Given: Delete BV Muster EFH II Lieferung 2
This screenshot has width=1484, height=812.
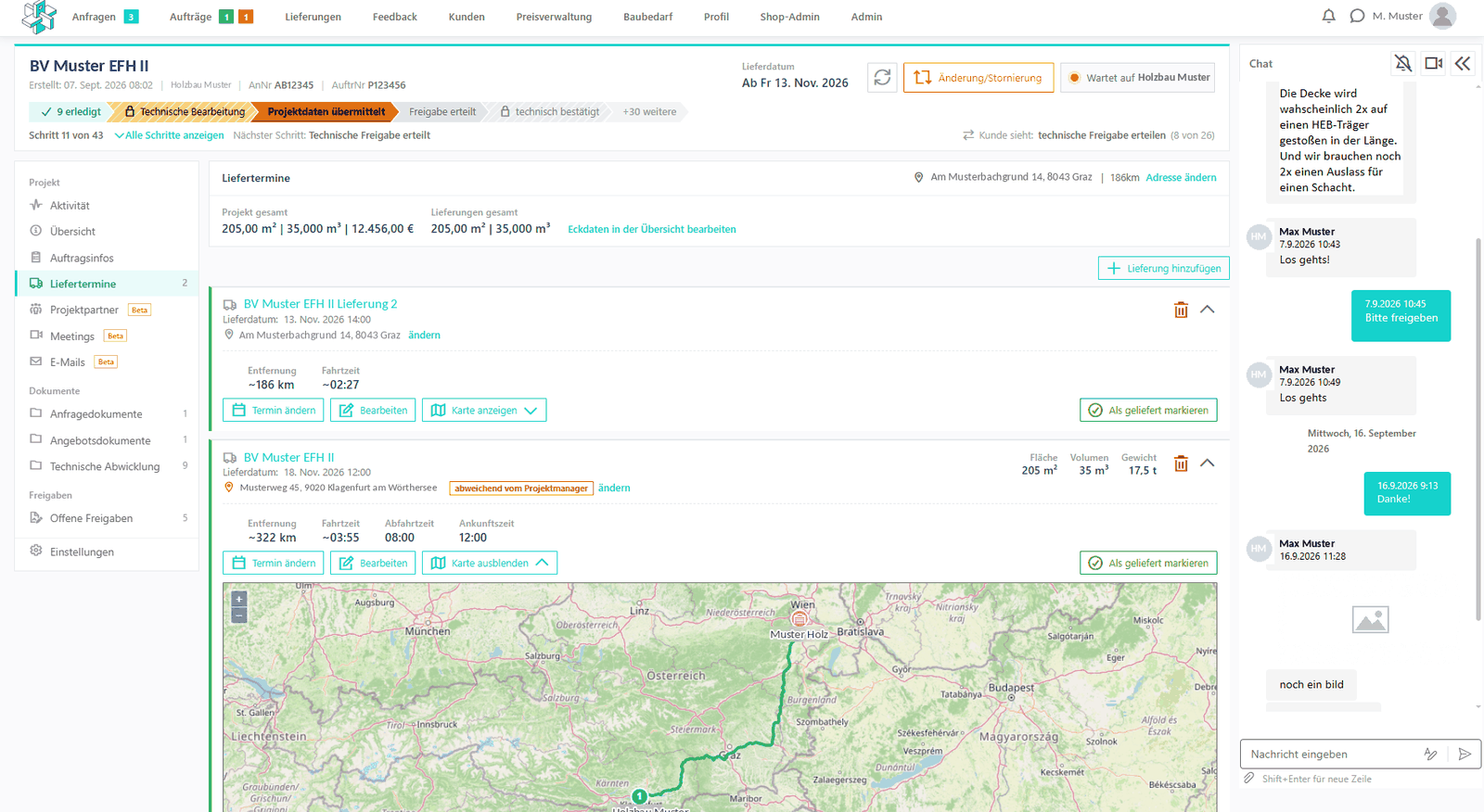Looking at the screenshot, I should coord(1181,310).
